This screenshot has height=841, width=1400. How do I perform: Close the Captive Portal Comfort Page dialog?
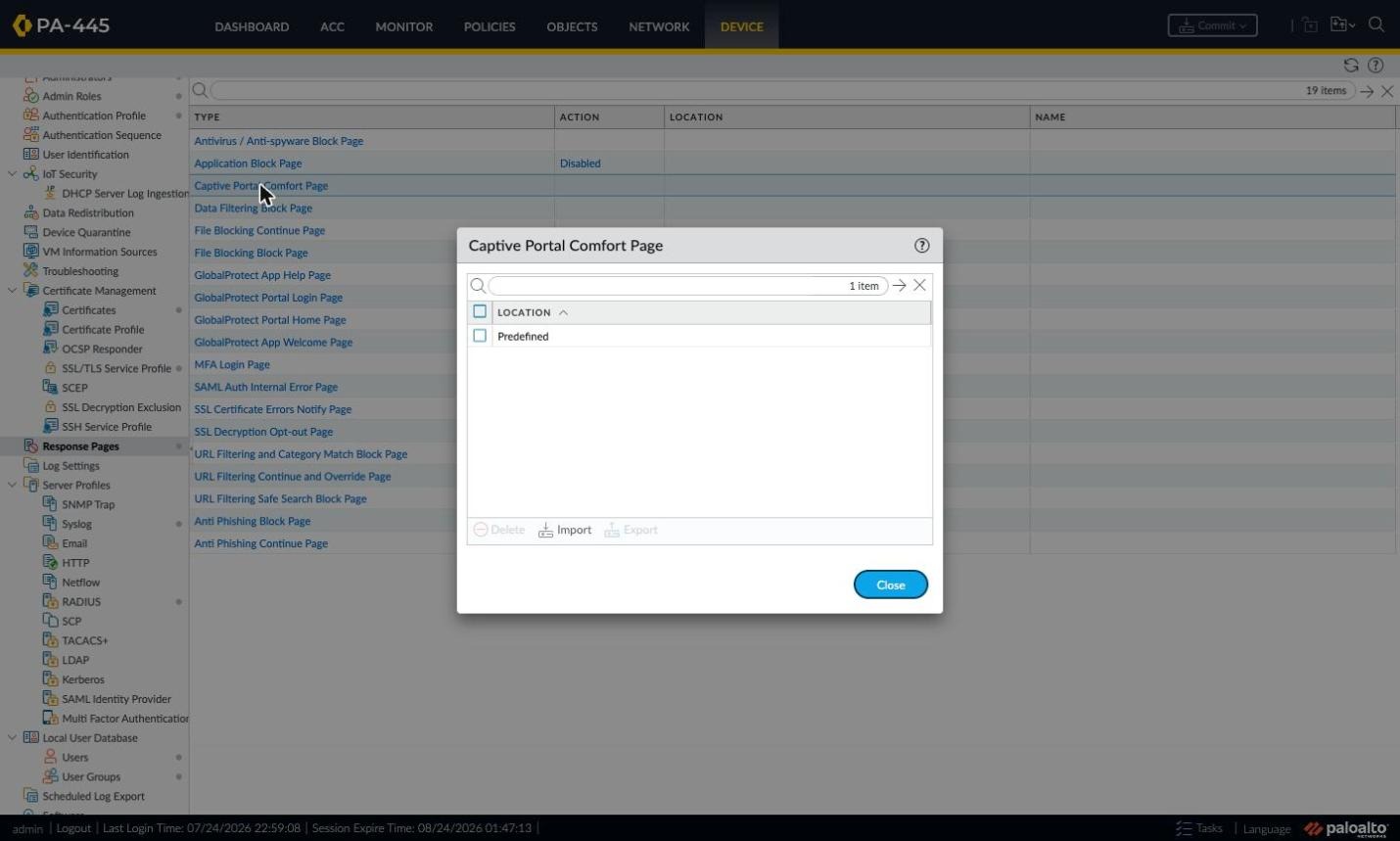(x=891, y=584)
